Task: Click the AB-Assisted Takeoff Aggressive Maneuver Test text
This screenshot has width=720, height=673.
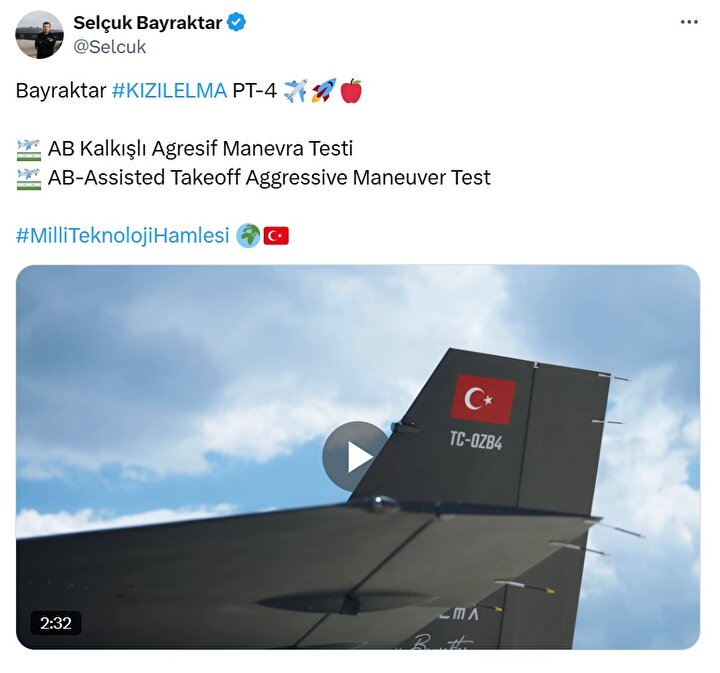Action: 269,178
